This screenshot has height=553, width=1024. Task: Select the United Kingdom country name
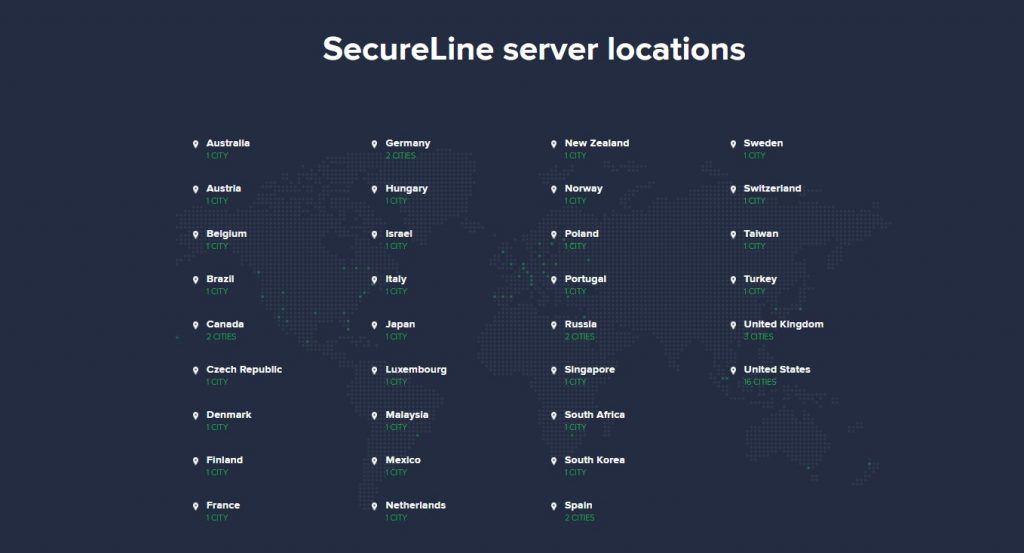tap(783, 324)
